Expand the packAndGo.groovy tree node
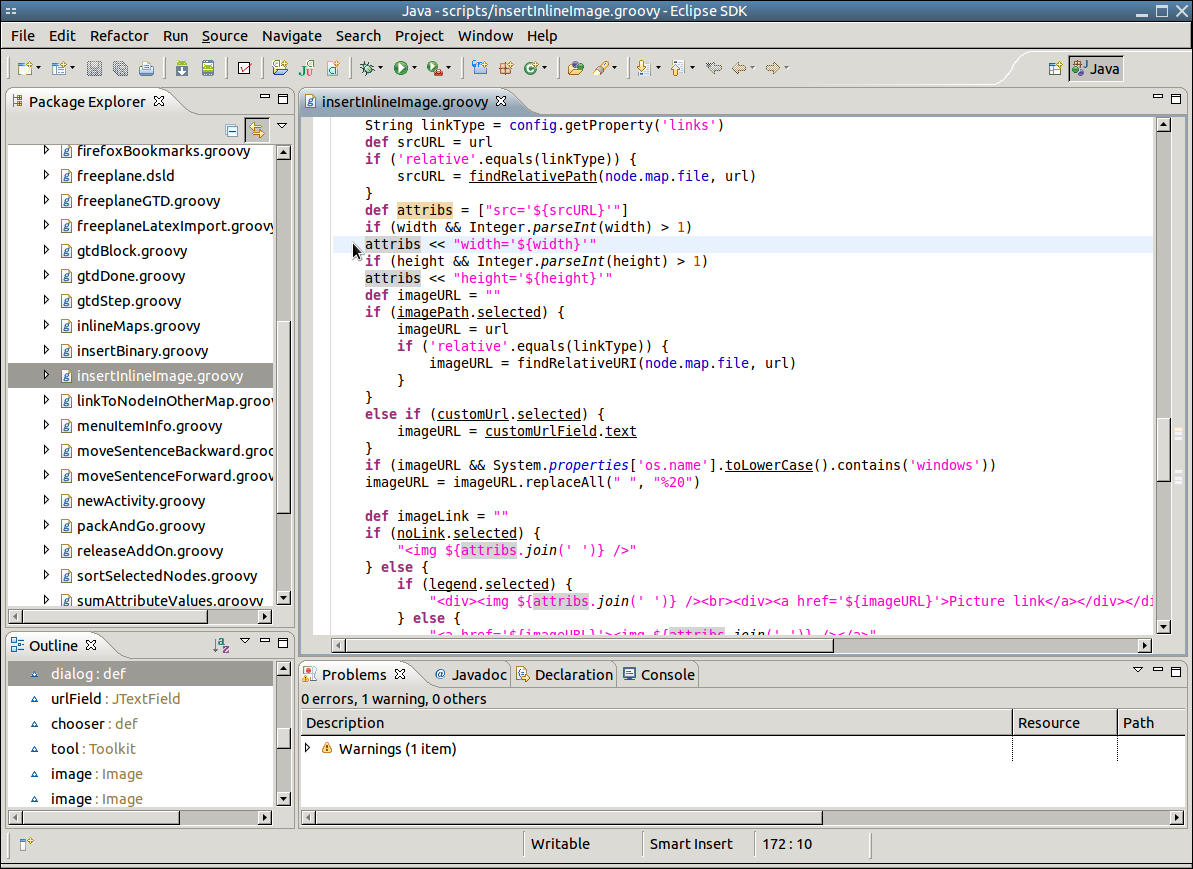The image size is (1193, 869). [x=46, y=525]
